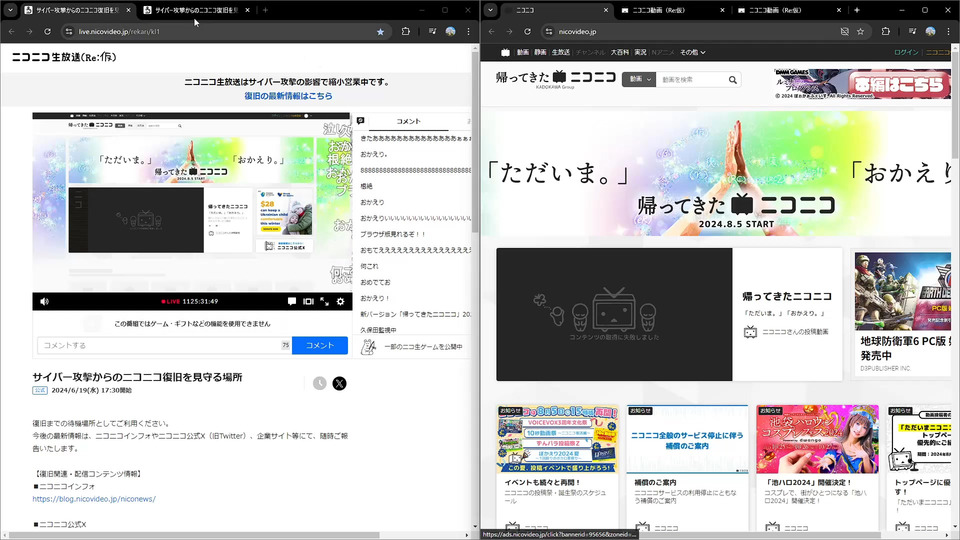Open 実況 in the niconico navigation bar
Screen dimensions: 960x540
[x=640, y=52]
